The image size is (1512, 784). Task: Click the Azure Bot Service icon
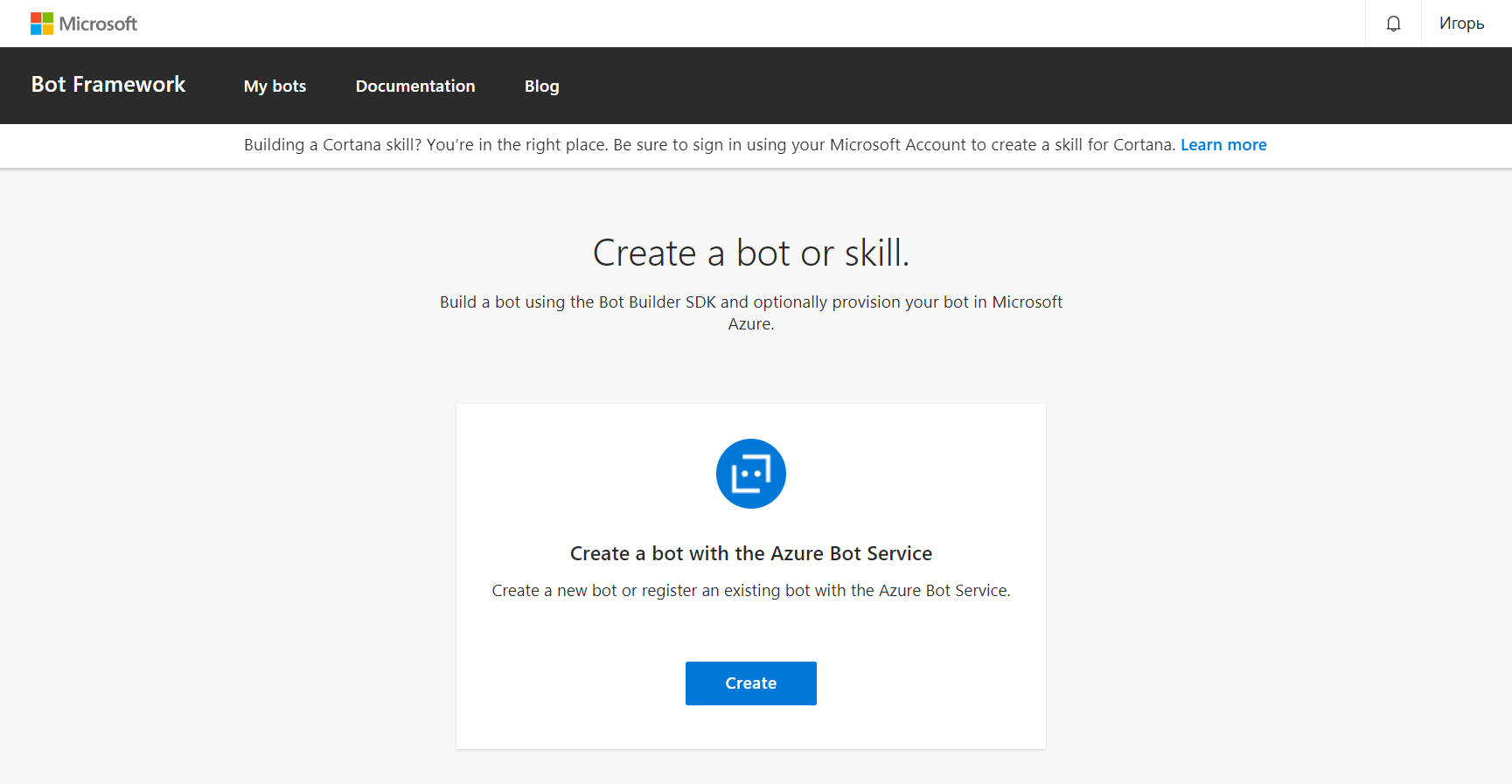(x=751, y=474)
